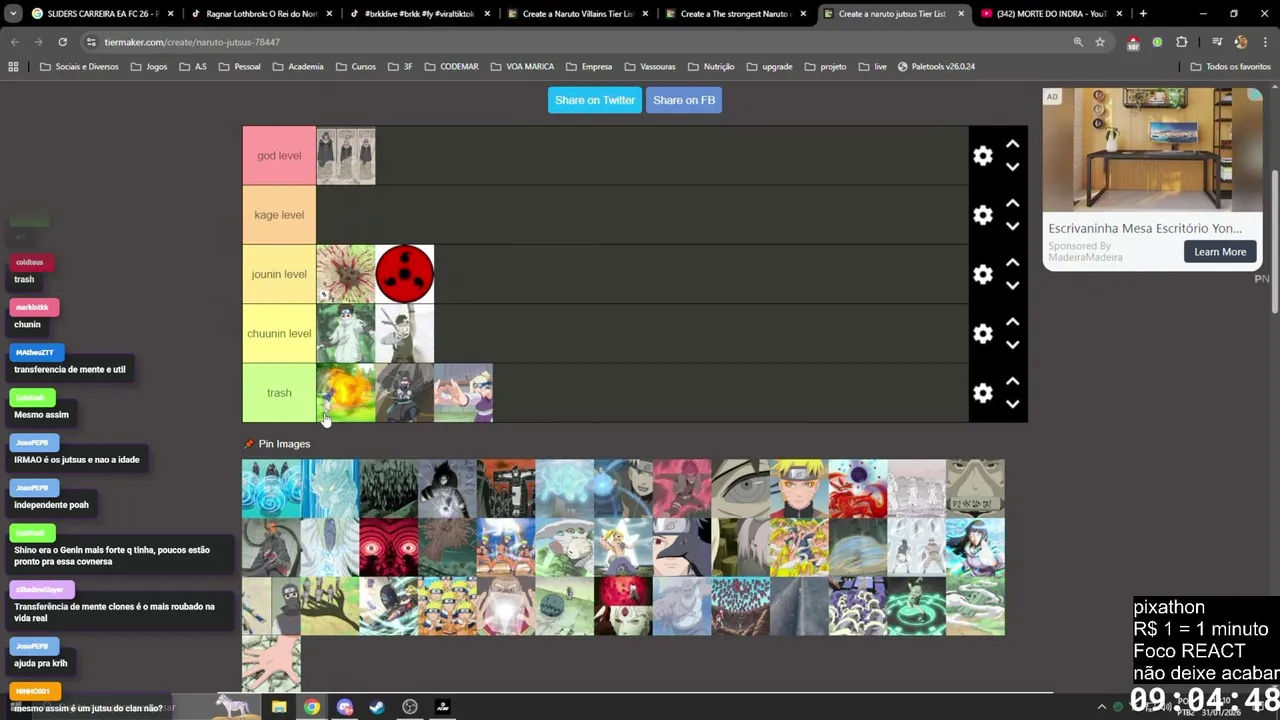Image resolution: width=1280 pixels, height=720 pixels.
Task: Open CODEMAR bookmark folder
Action: click(x=451, y=67)
